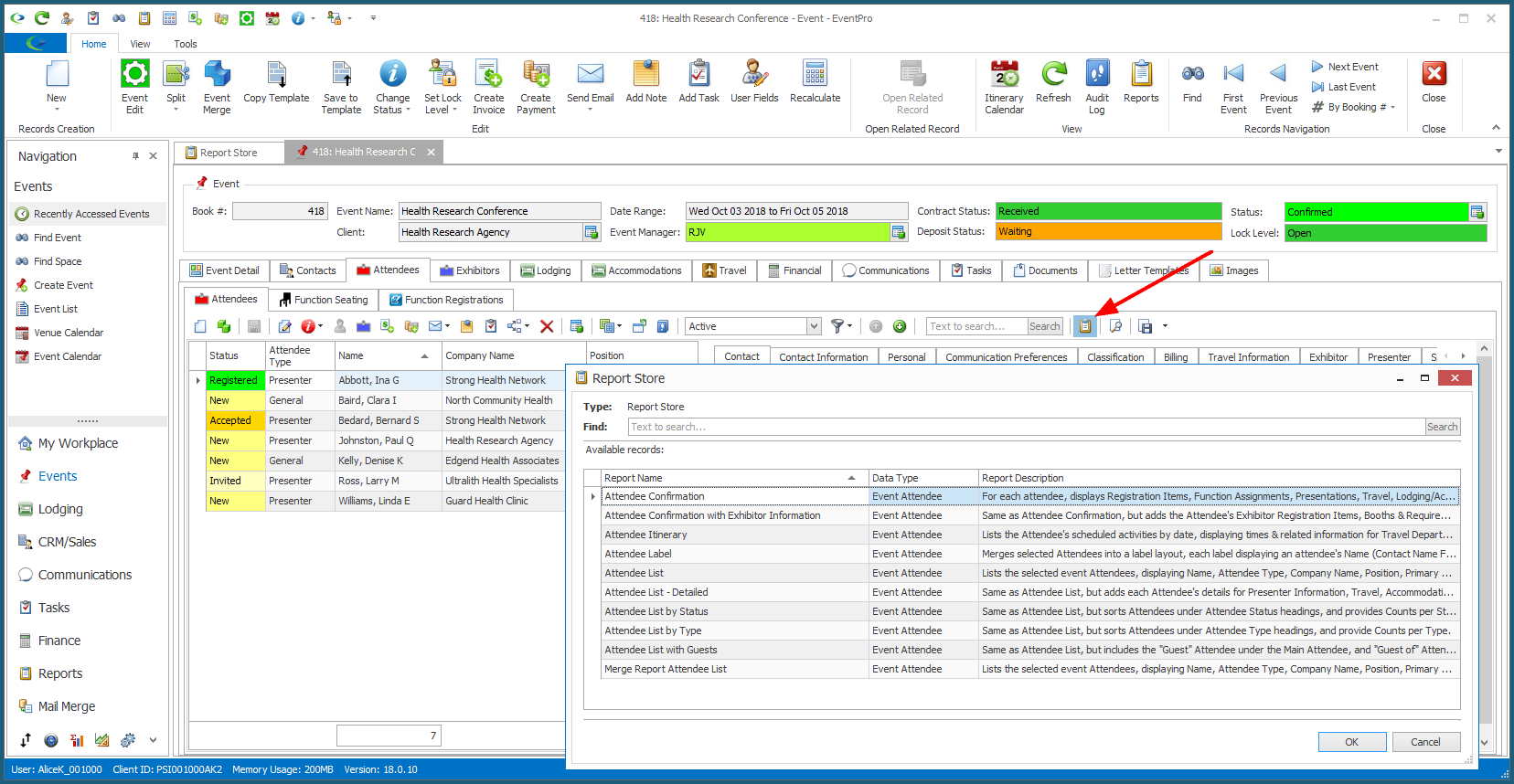Collapse the ribbon with the chevron
The image size is (1514, 784).
point(1496,127)
